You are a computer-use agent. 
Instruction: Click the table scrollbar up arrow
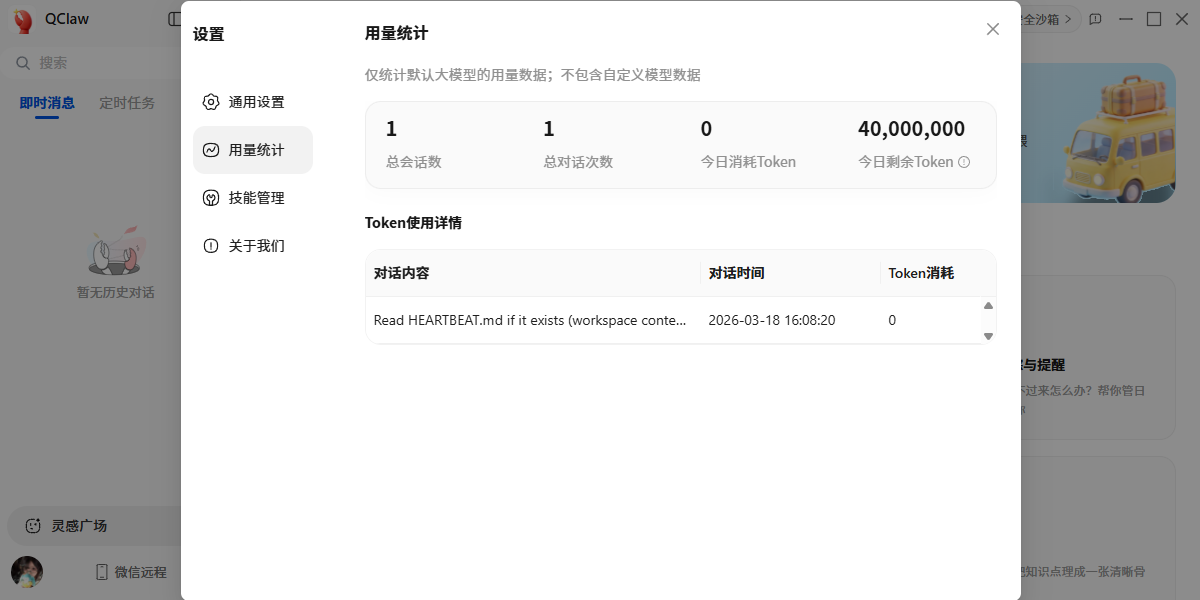click(x=988, y=306)
